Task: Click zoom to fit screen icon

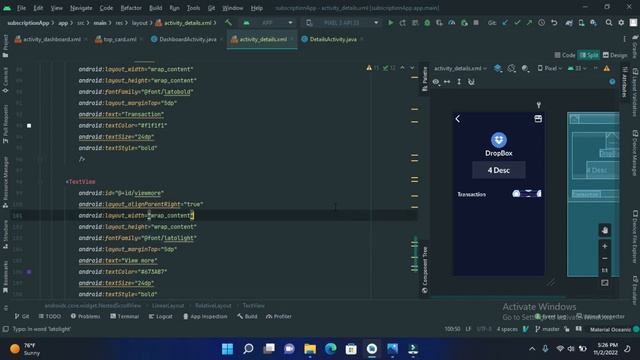Action: [x=604, y=282]
